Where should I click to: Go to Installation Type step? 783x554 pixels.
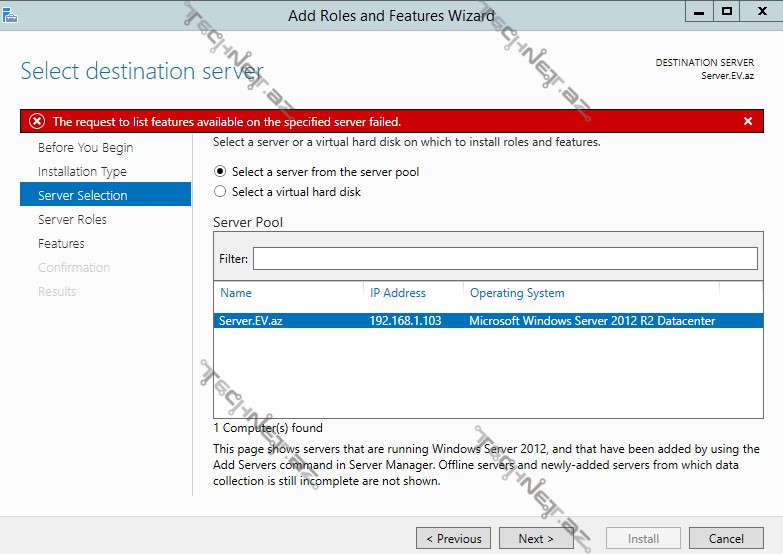coord(82,172)
